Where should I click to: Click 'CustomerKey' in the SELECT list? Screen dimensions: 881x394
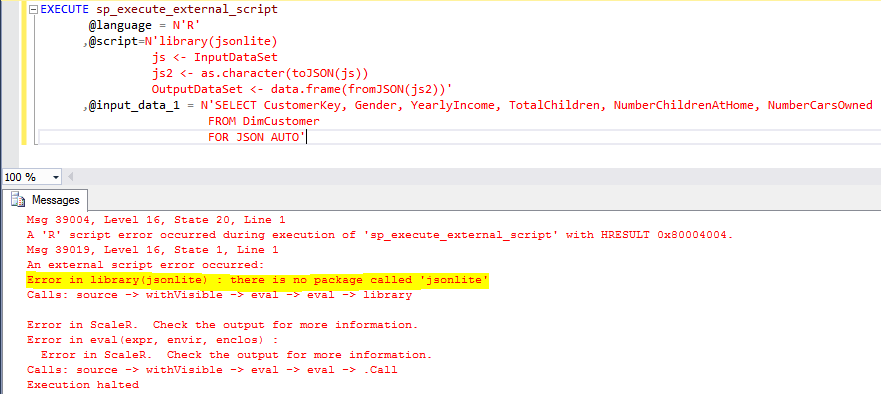pos(302,105)
